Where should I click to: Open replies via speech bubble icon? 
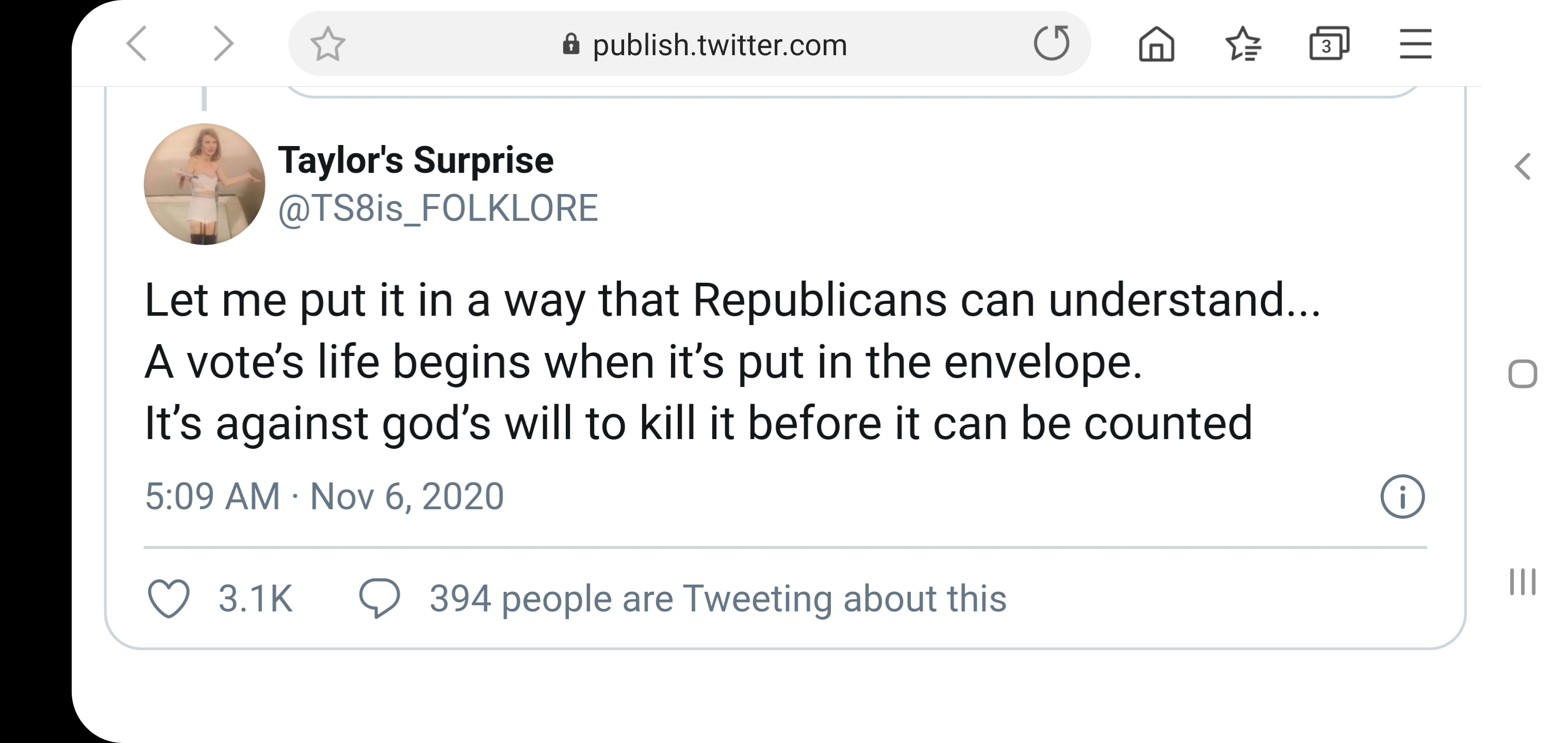[379, 599]
